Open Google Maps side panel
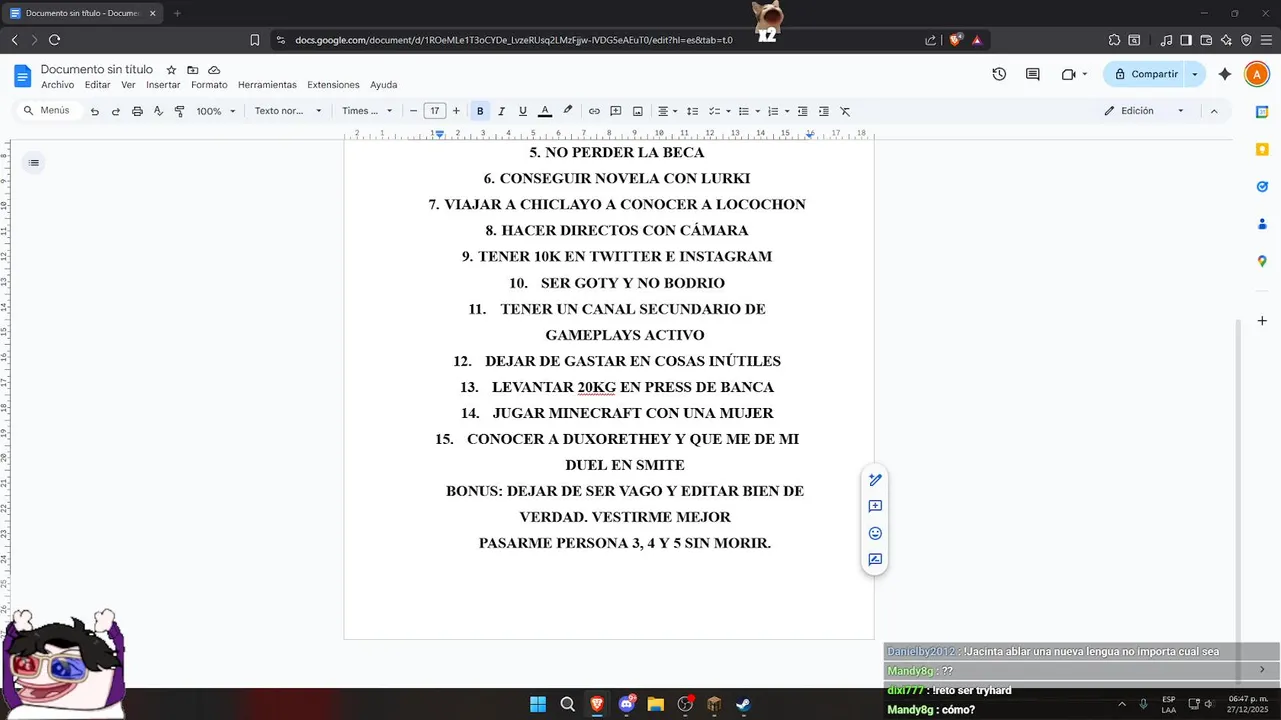Screen dimensions: 1281x720 coord(1262,261)
